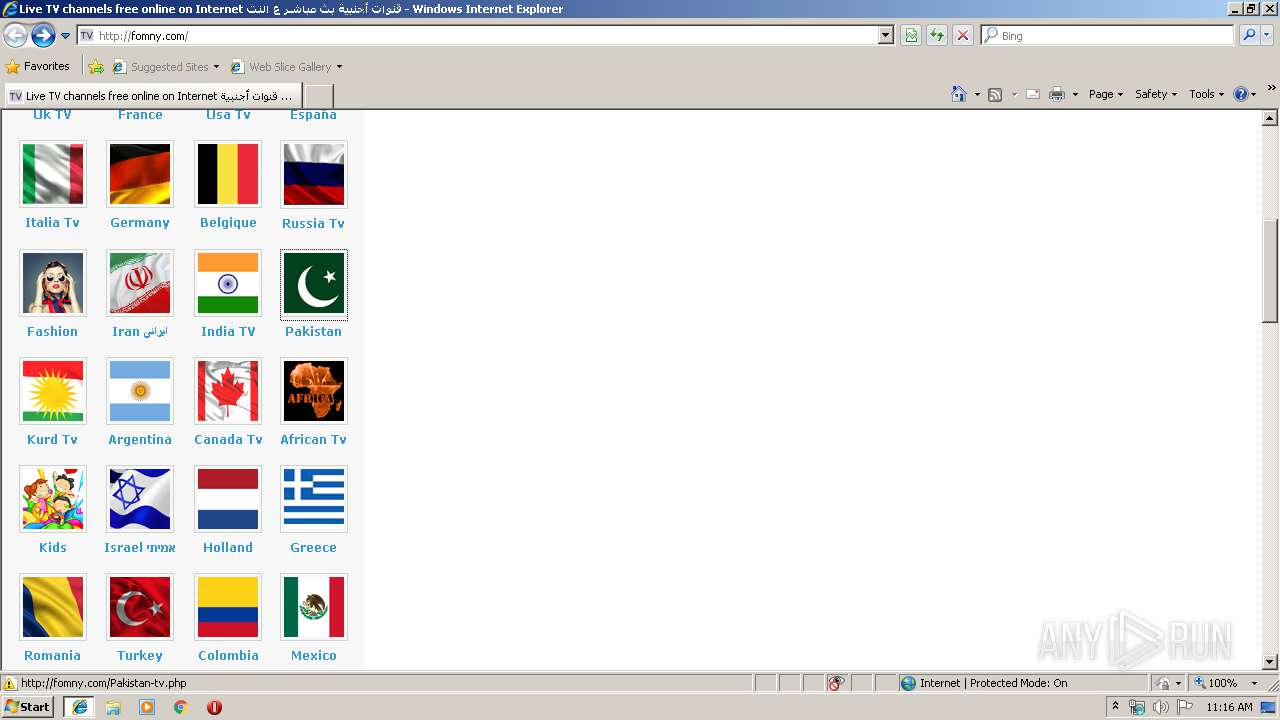1280x720 pixels.
Task: Open the Windows Start button
Action: 28,707
